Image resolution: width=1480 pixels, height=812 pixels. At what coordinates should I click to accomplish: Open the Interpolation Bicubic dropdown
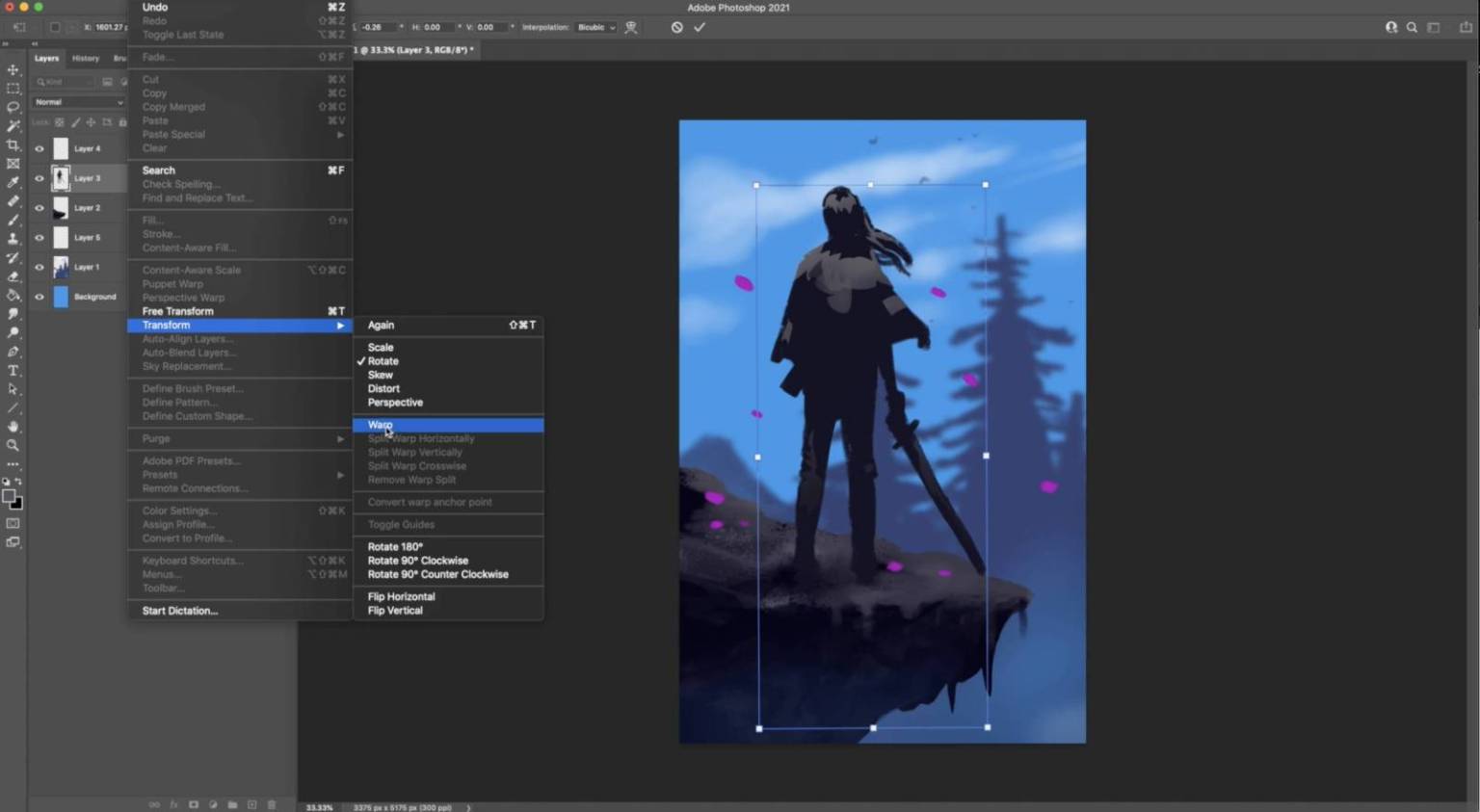tap(595, 27)
